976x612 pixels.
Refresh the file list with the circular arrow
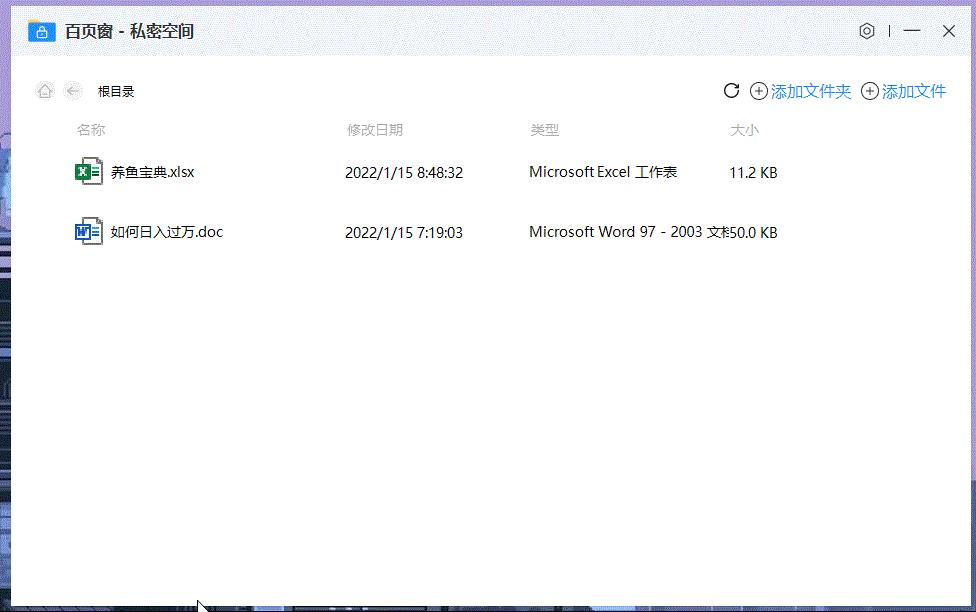tap(731, 90)
